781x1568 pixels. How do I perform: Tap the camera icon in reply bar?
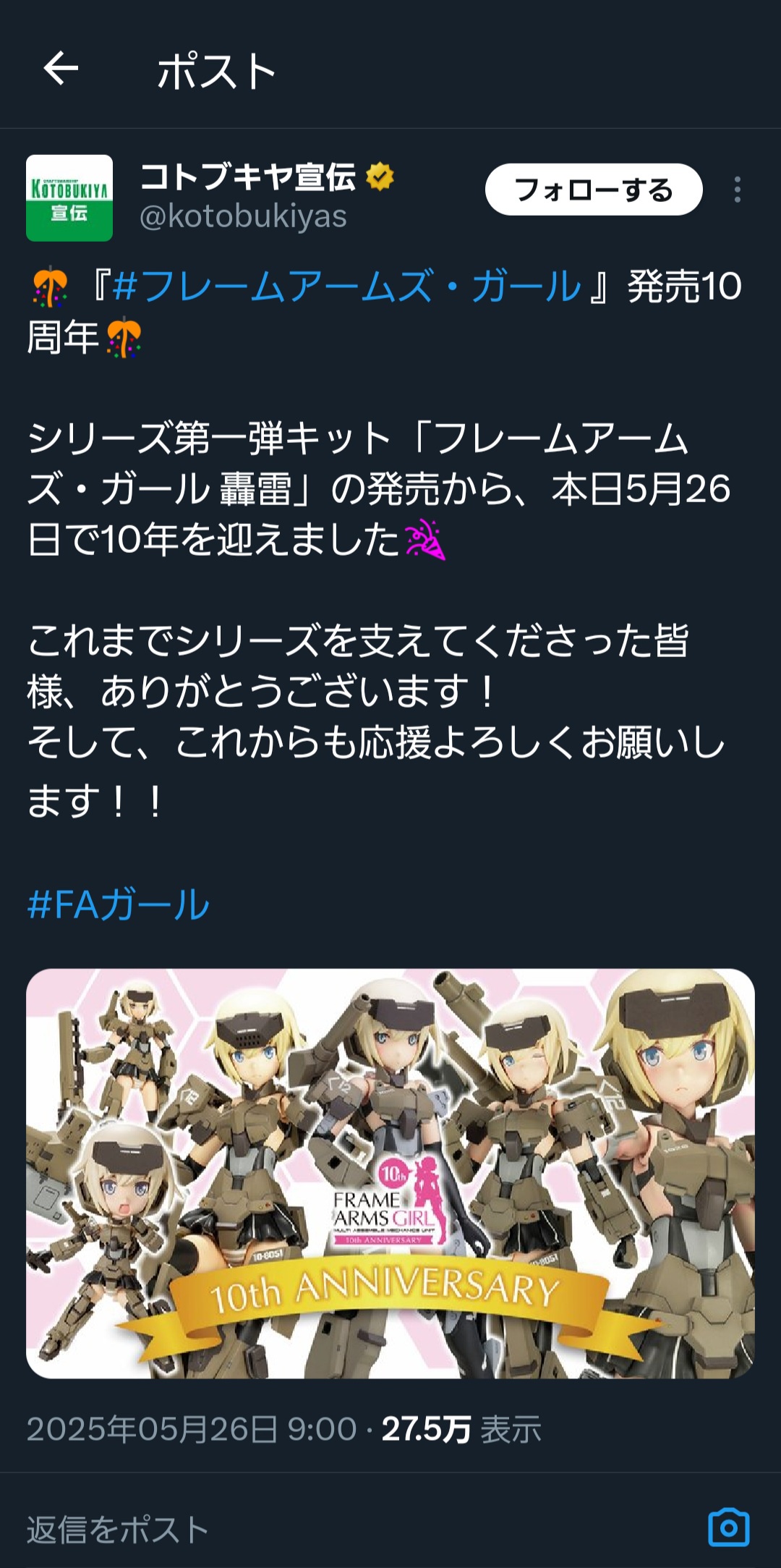pyautogui.click(x=728, y=1527)
